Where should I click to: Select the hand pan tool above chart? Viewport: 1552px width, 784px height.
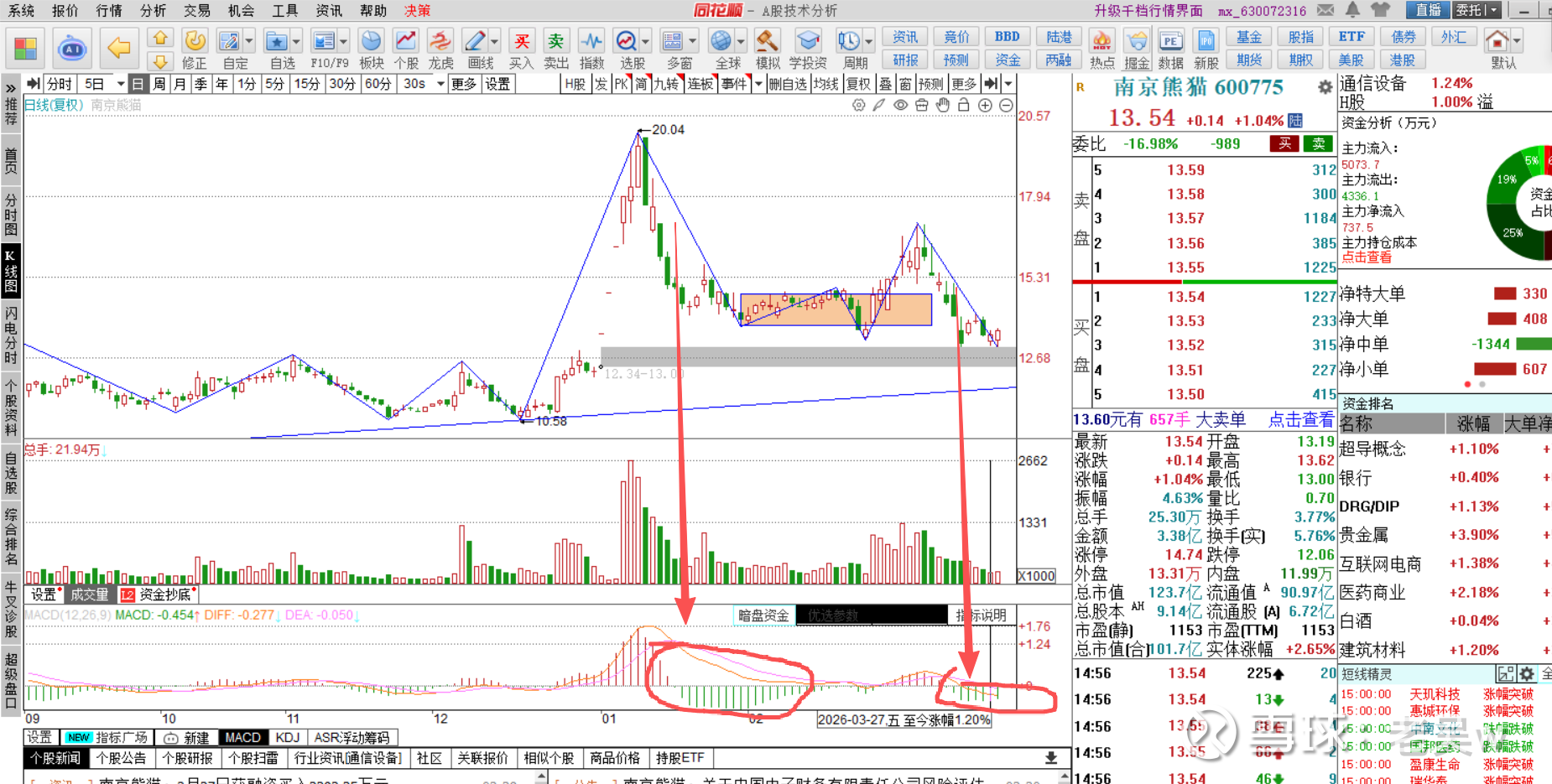(943, 106)
